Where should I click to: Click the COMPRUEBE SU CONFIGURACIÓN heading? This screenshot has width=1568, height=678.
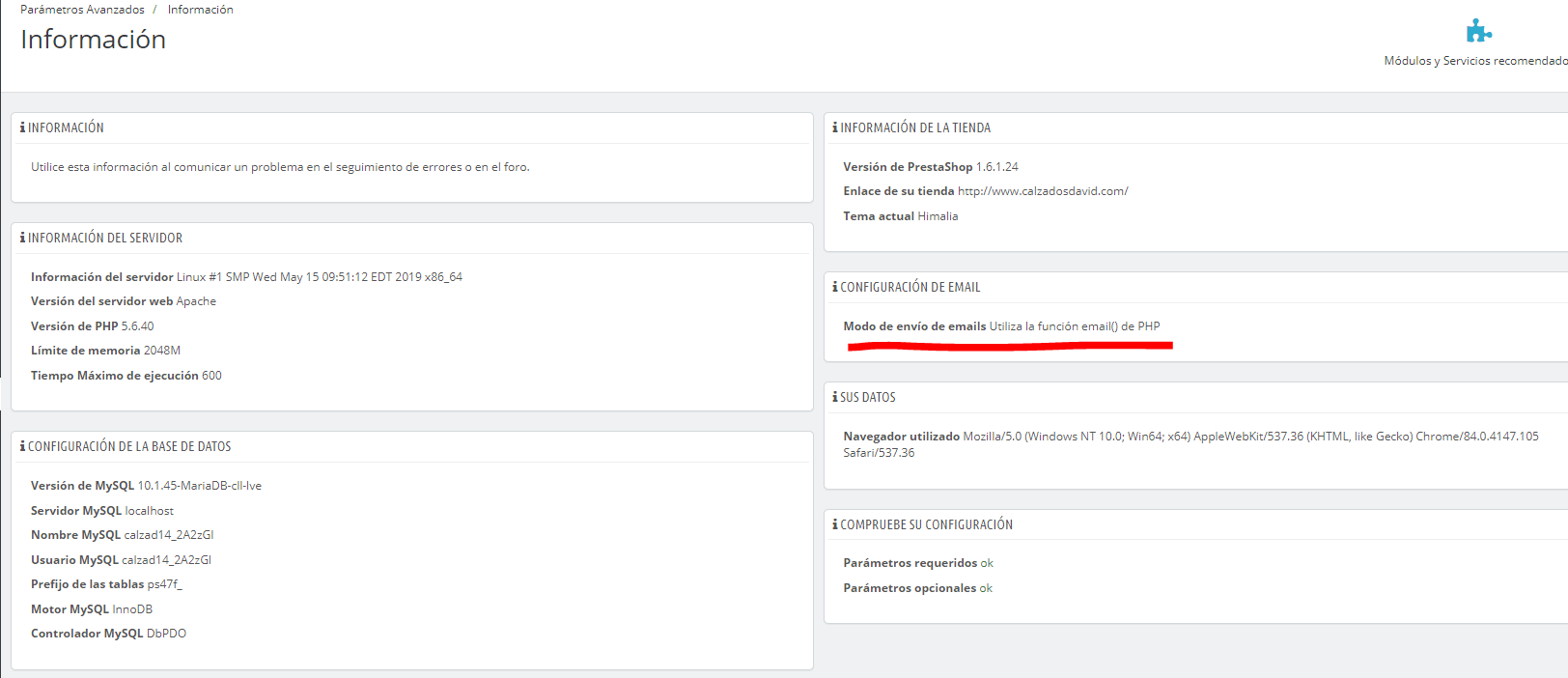tap(927, 524)
